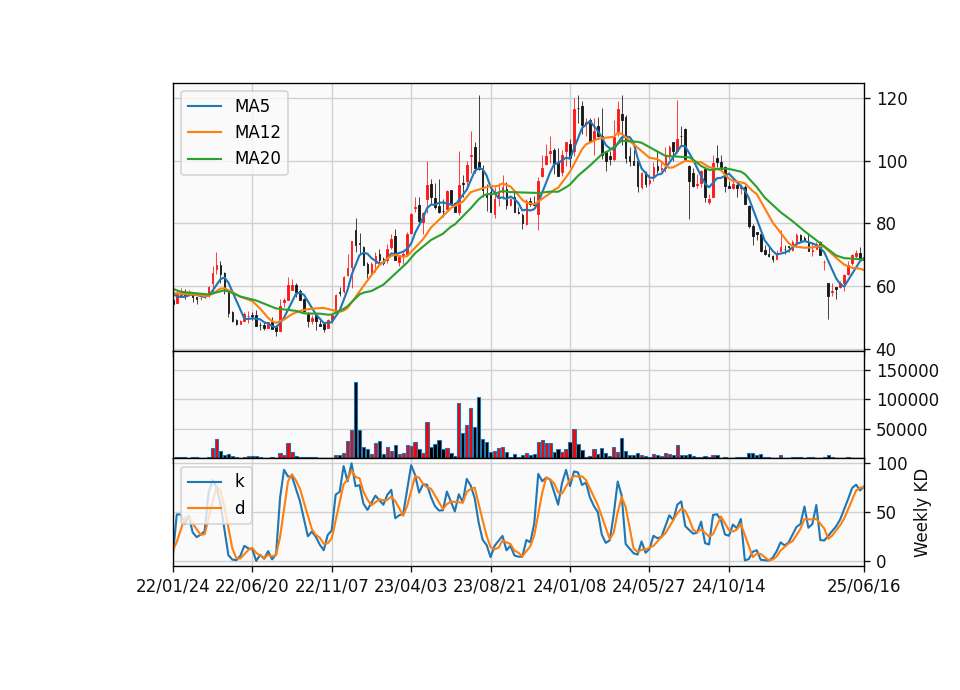The width and height of the screenshot is (960, 690).
Task: Click the 100000 volume axis label
Action: point(908,400)
